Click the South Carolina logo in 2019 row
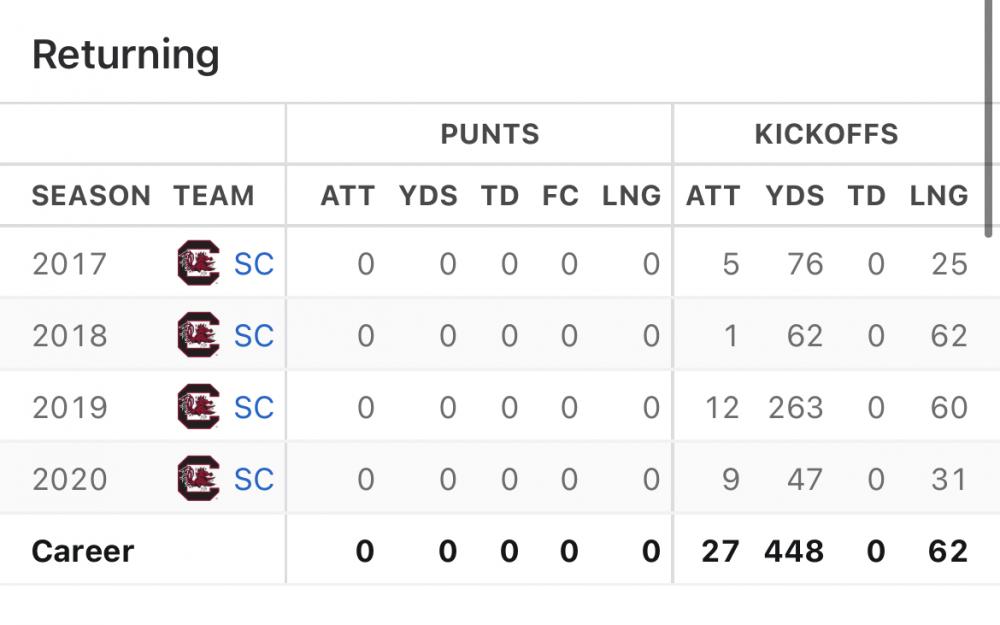This screenshot has width=1000, height=625. [x=197, y=408]
